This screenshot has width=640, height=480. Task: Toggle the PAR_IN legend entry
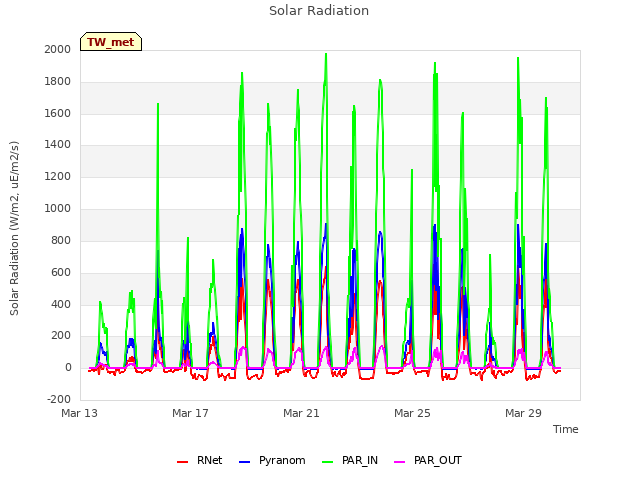pos(350,460)
